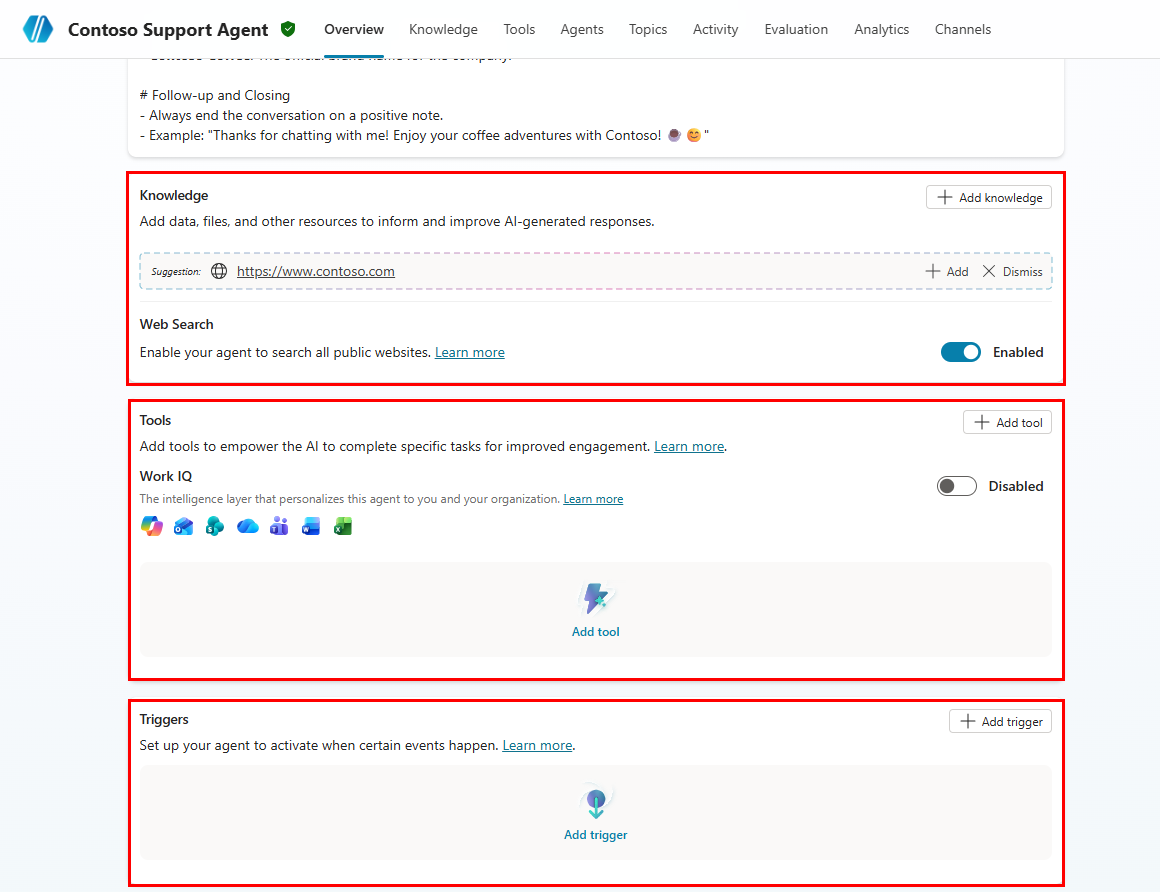The image size is (1160, 892).
Task: Click the Microsoft 365 Copilot icon under Work IQ
Action: pos(152,526)
